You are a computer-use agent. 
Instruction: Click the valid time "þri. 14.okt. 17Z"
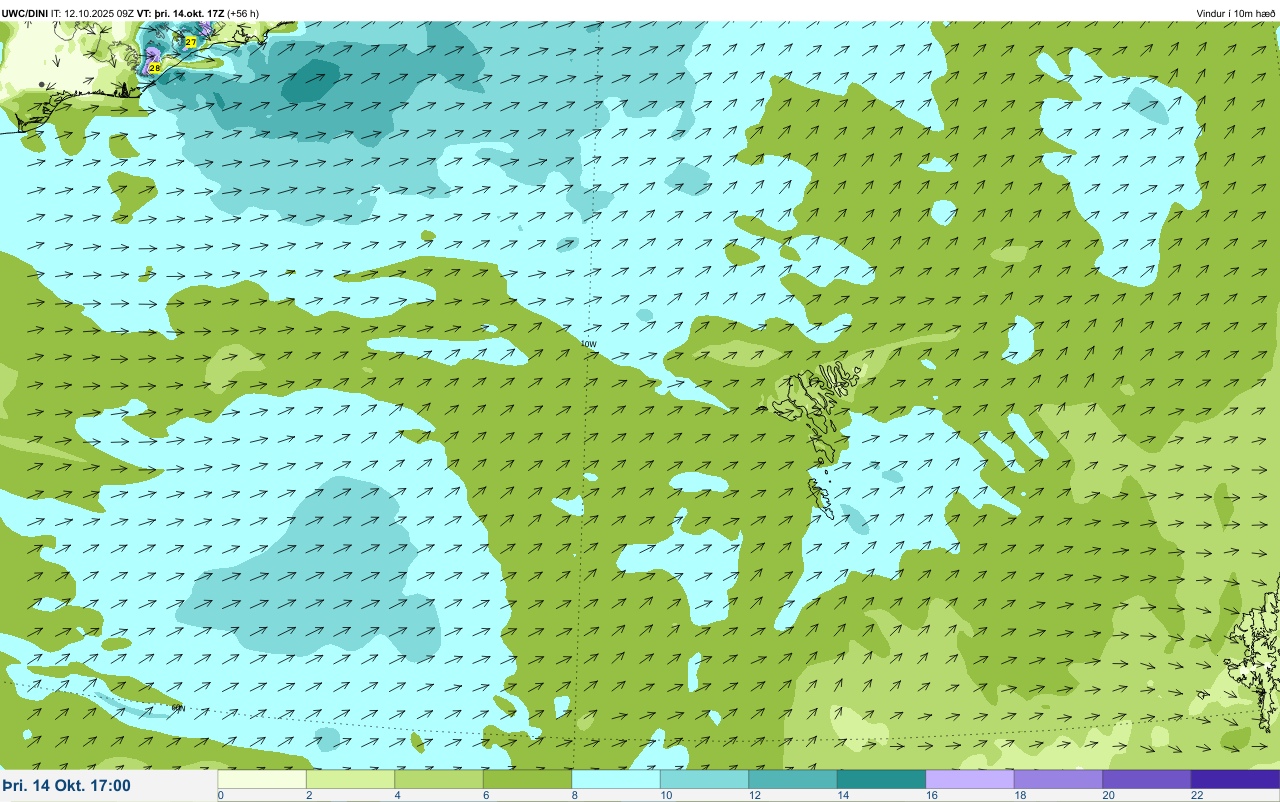pos(190,13)
